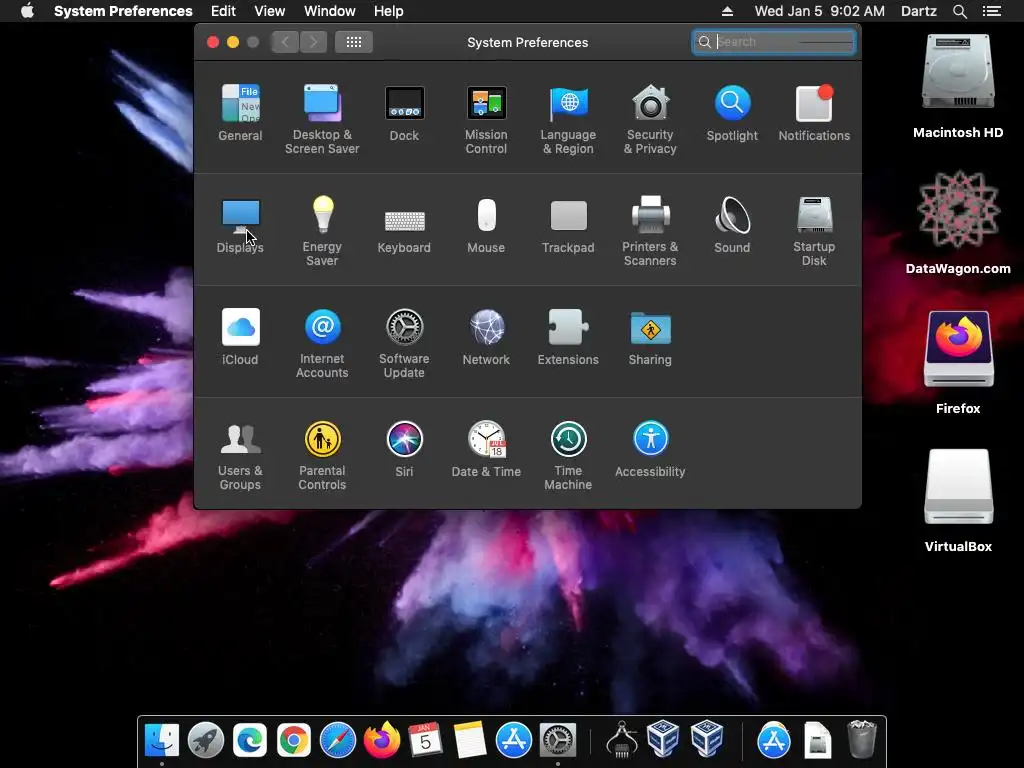Viewport: 1024px width, 768px height.
Task: Open the Trackpad preferences pane
Action: tap(568, 225)
